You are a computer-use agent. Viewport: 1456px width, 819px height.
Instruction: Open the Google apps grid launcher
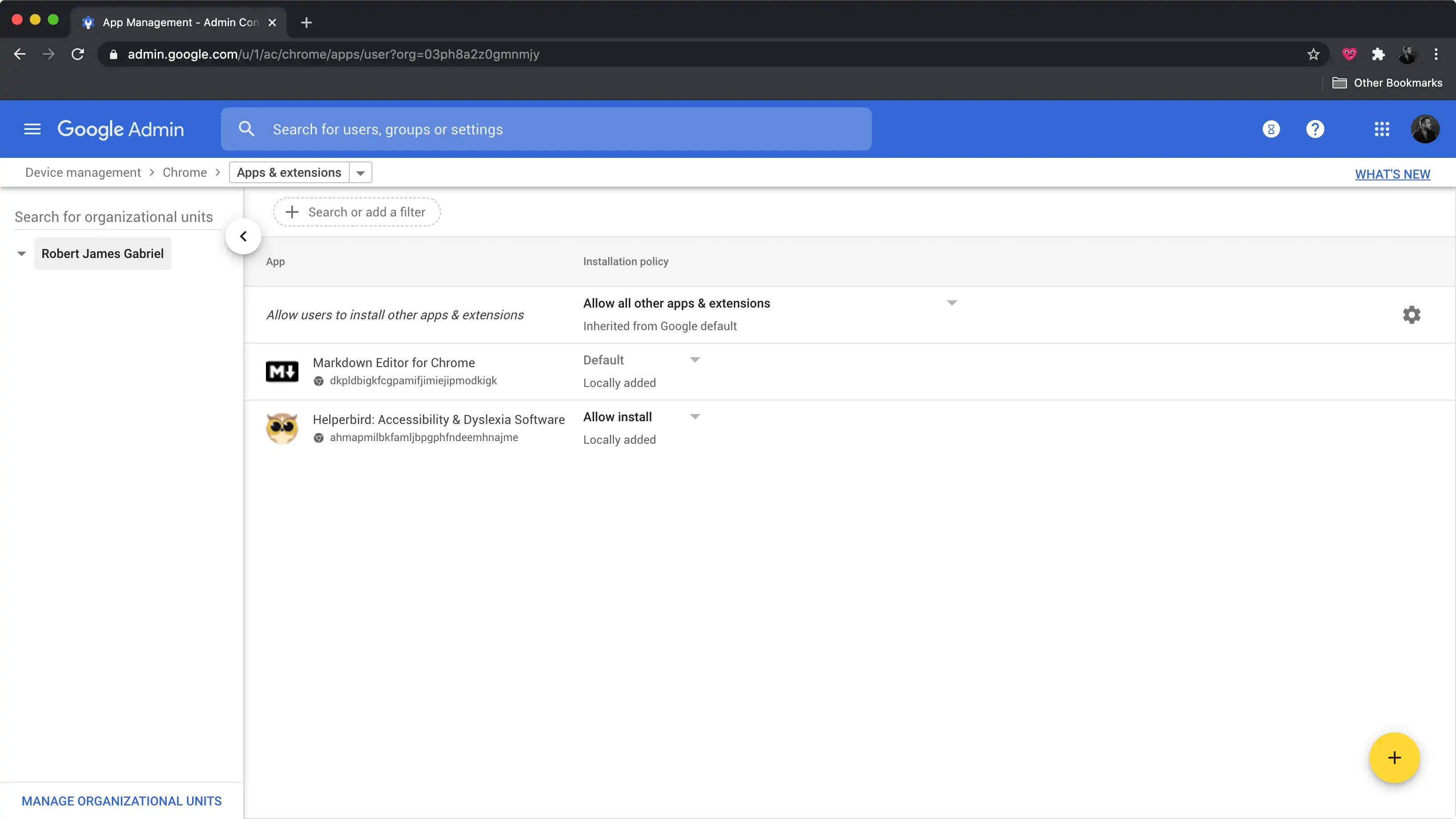1382,129
